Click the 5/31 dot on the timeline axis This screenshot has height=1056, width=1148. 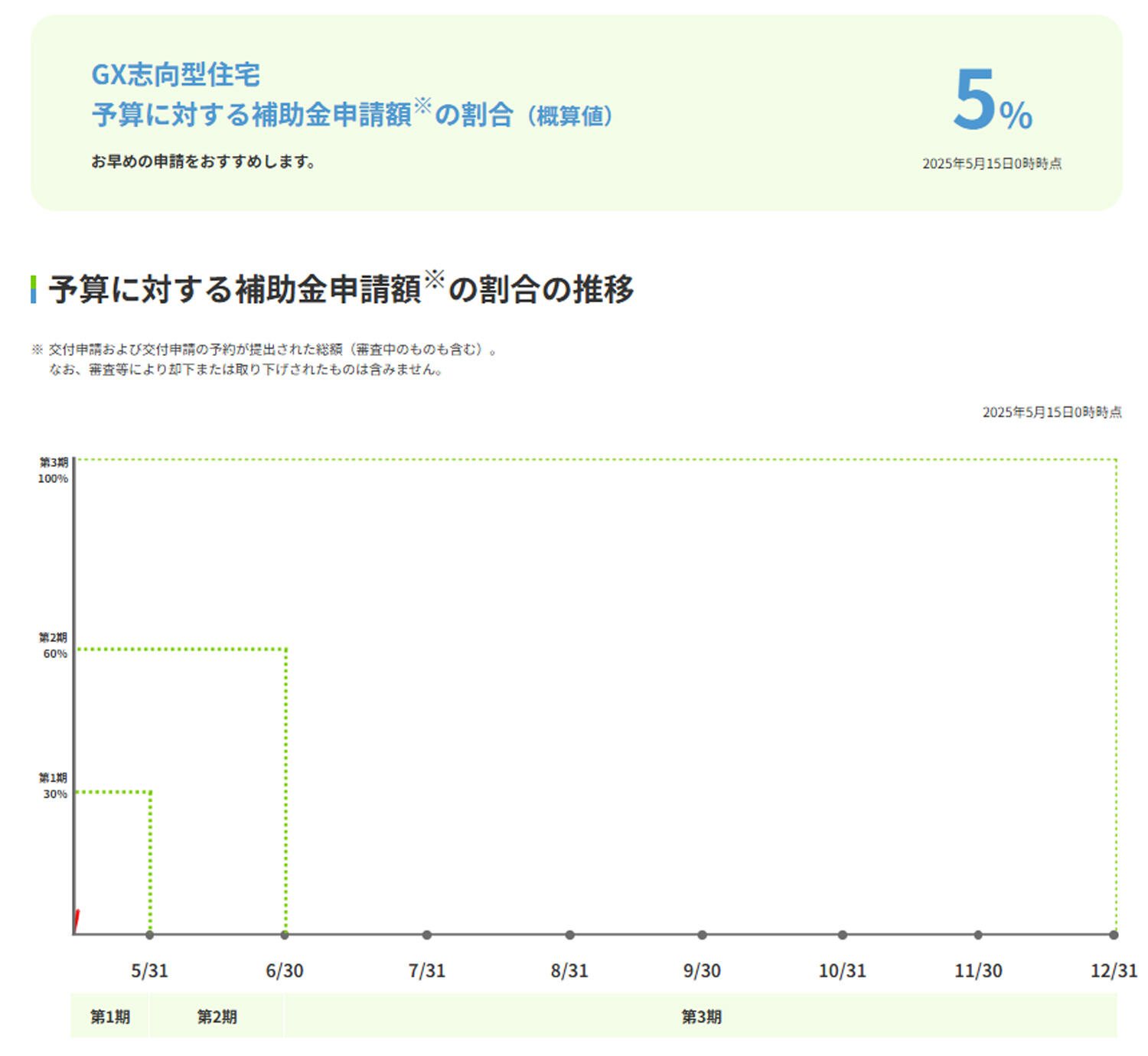150,934
